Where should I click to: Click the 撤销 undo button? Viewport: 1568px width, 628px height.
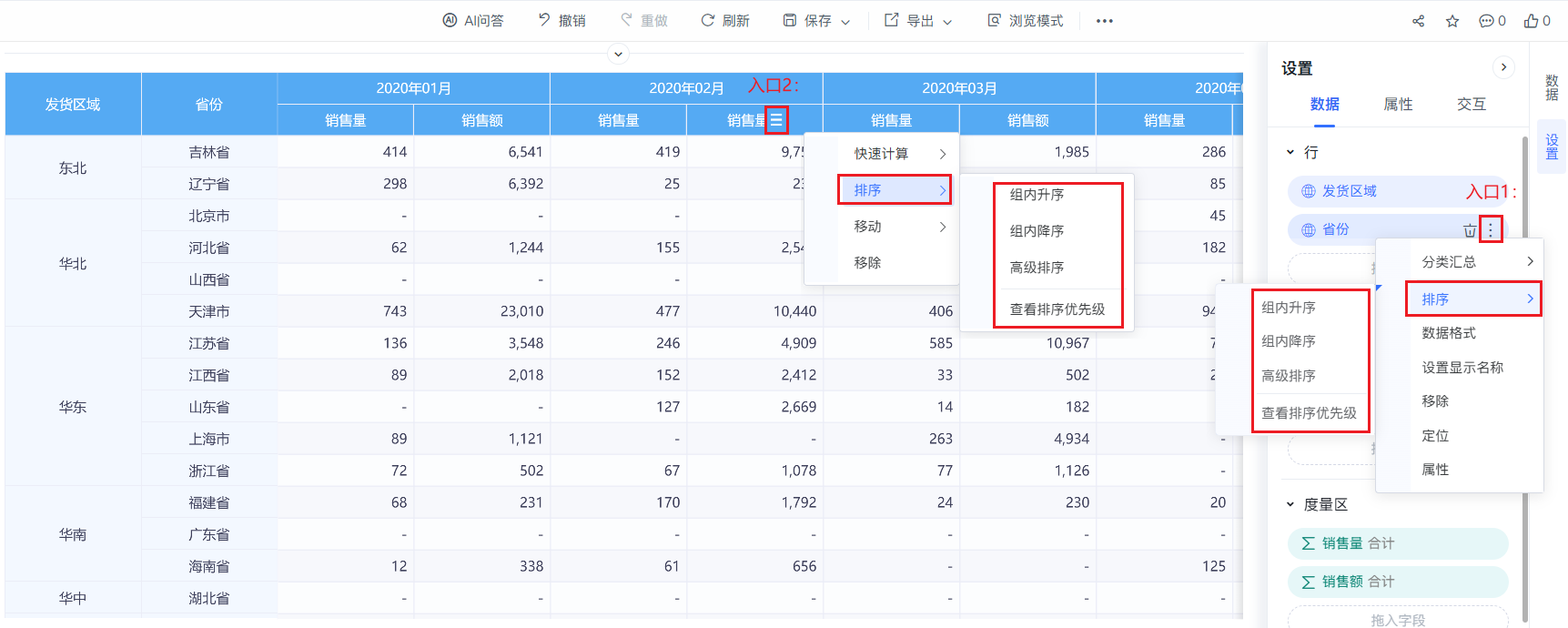point(561,20)
